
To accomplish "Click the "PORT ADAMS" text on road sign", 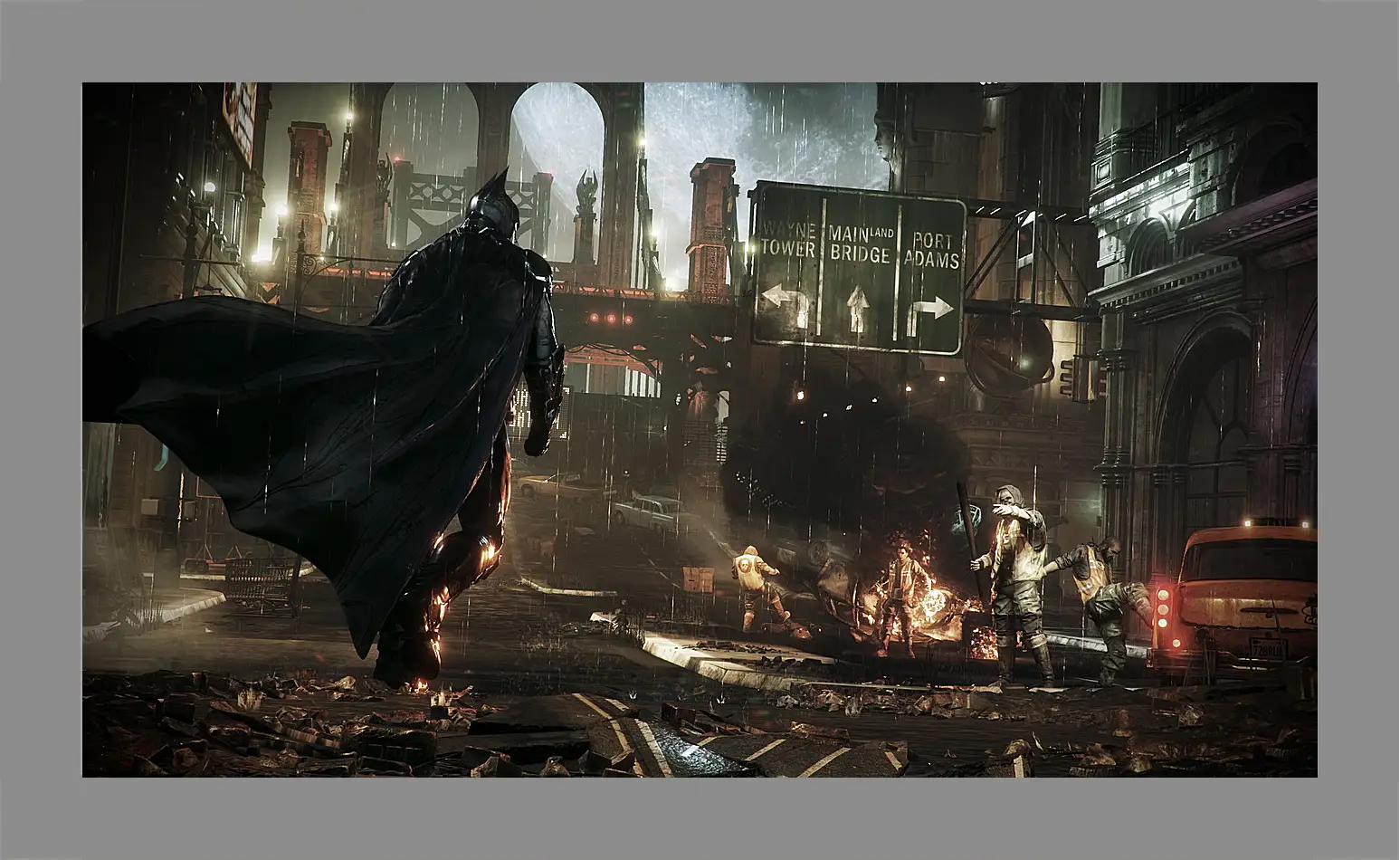I will point(934,251).
